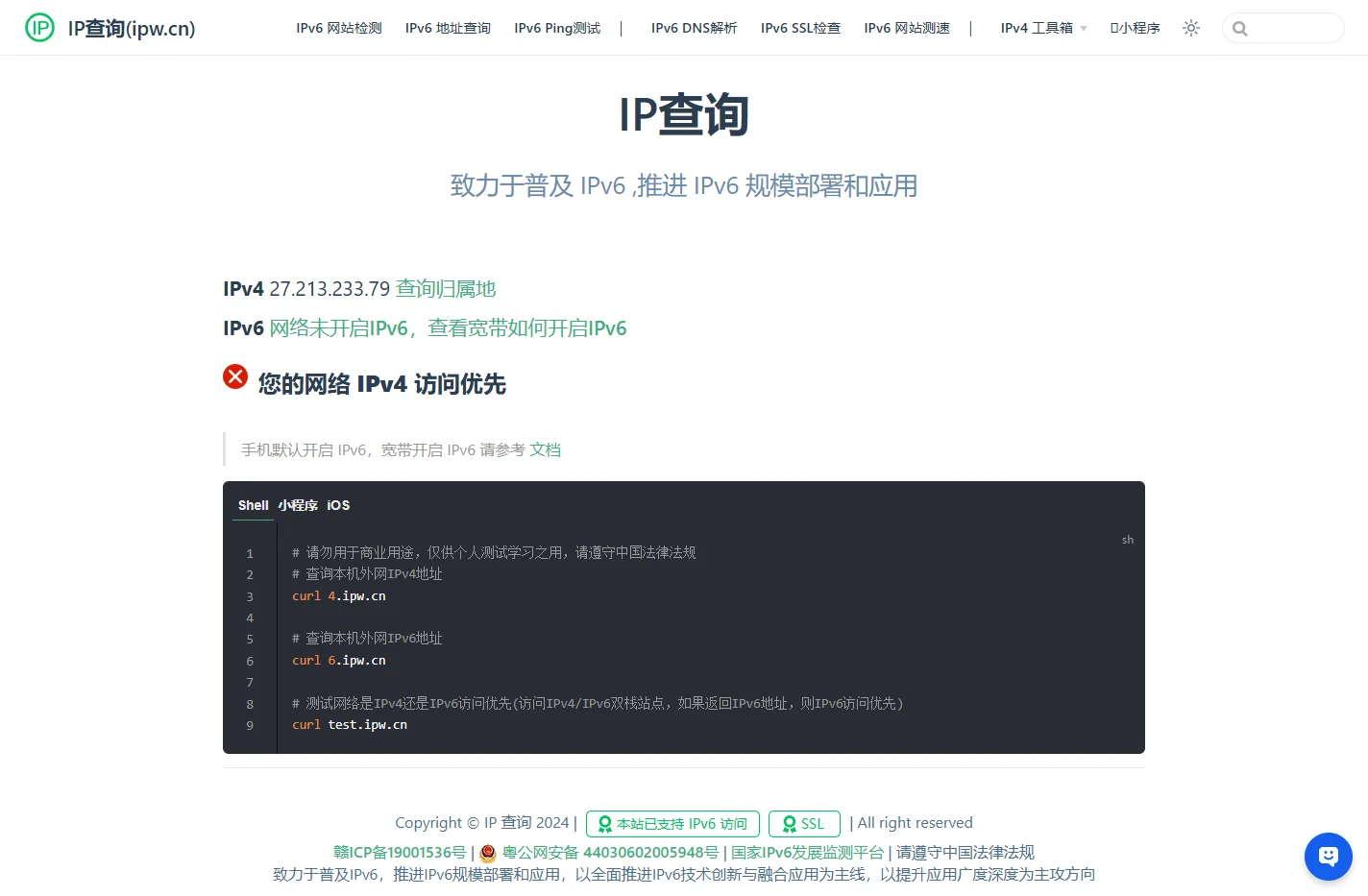This screenshot has height=896, width=1368.
Task: Click the SSL badge button
Action: [x=804, y=824]
